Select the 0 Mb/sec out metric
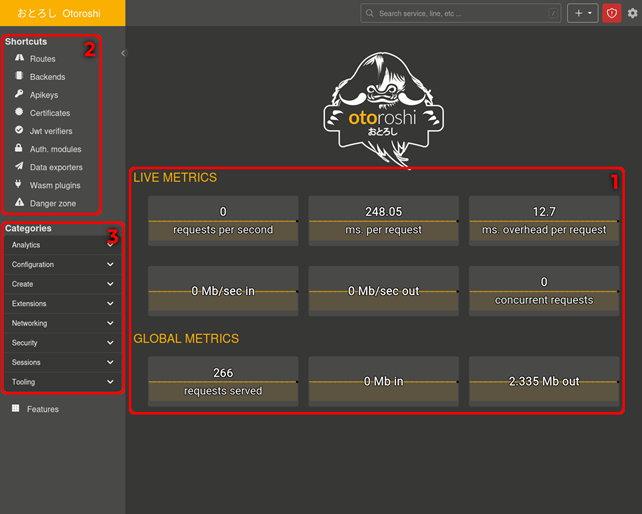This screenshot has width=642, height=514. [384, 291]
